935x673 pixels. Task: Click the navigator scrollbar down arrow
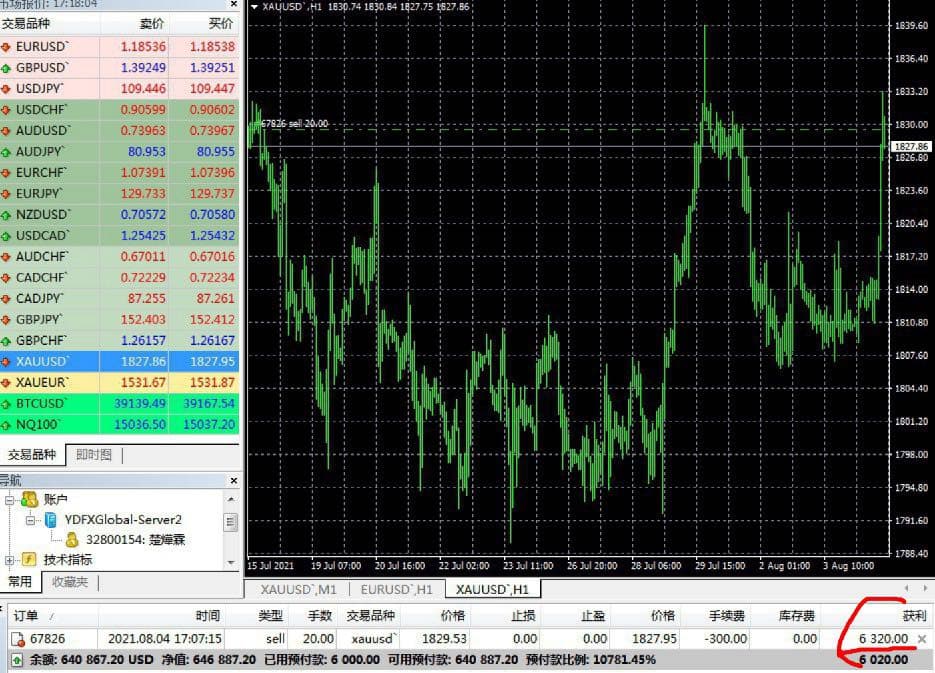tap(231, 562)
